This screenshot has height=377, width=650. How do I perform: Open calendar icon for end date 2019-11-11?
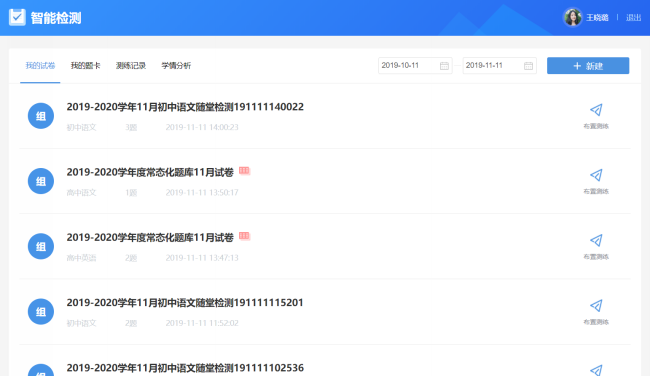pyautogui.click(x=528, y=66)
